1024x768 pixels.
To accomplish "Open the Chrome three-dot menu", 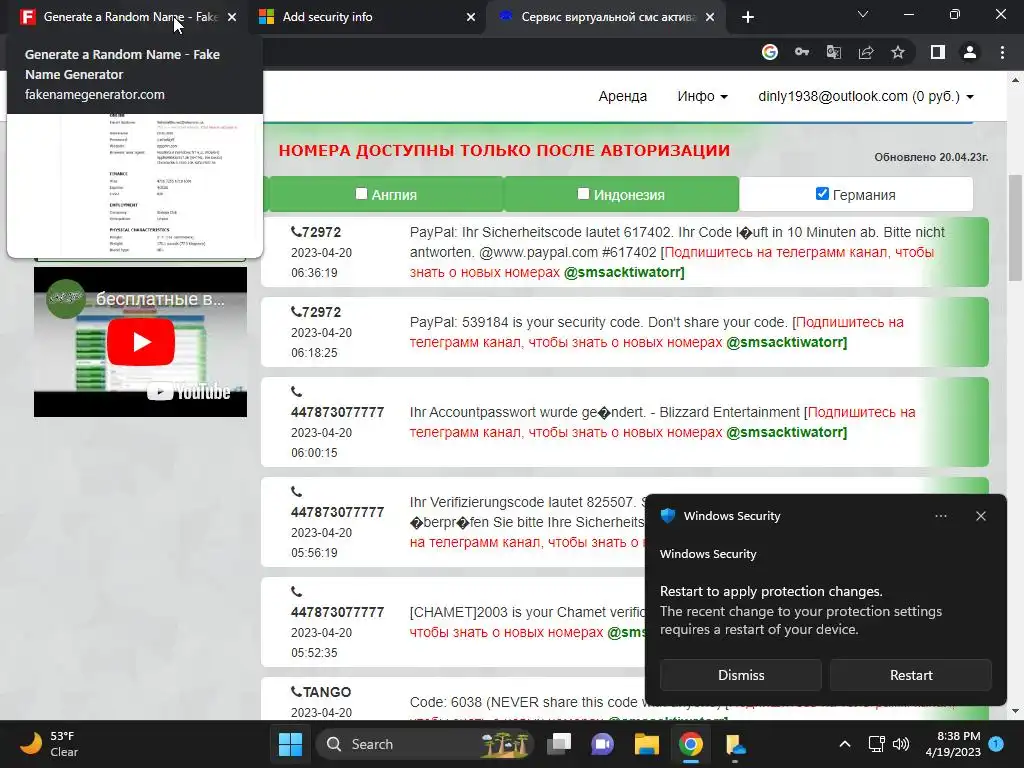I will point(1002,52).
